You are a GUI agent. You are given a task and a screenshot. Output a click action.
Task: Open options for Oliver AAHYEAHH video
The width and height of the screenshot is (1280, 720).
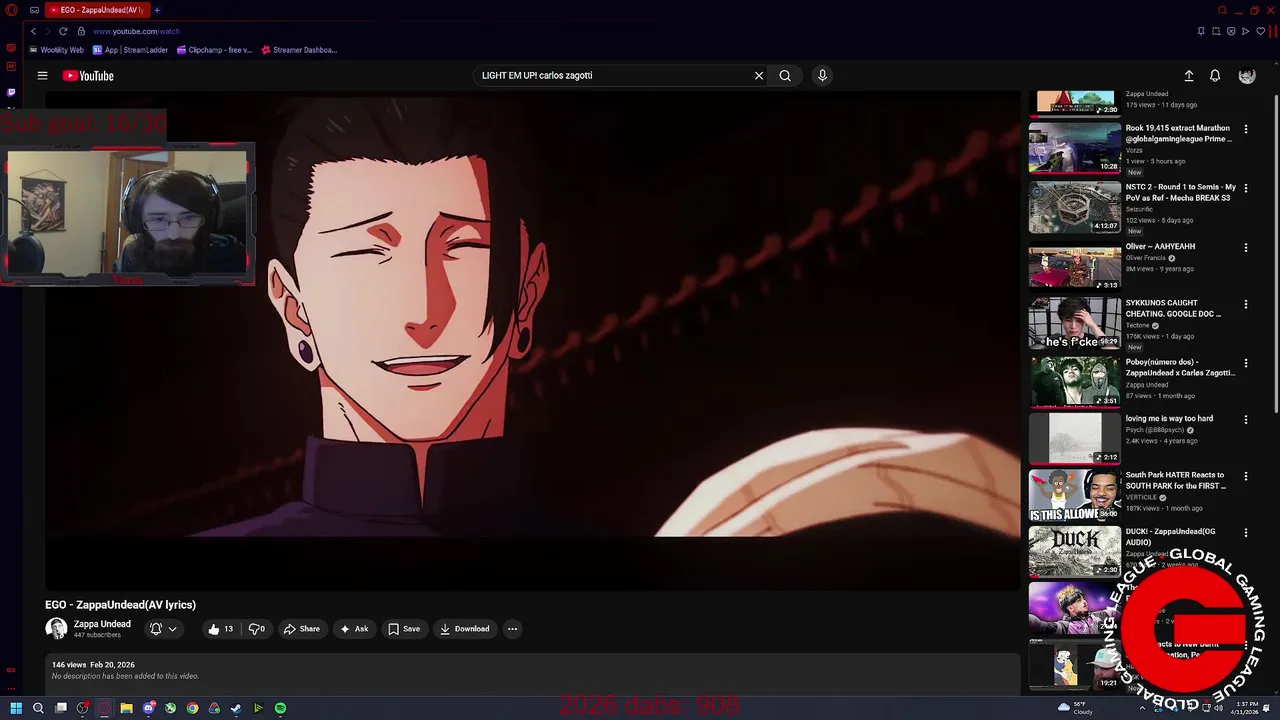tap(1246, 247)
